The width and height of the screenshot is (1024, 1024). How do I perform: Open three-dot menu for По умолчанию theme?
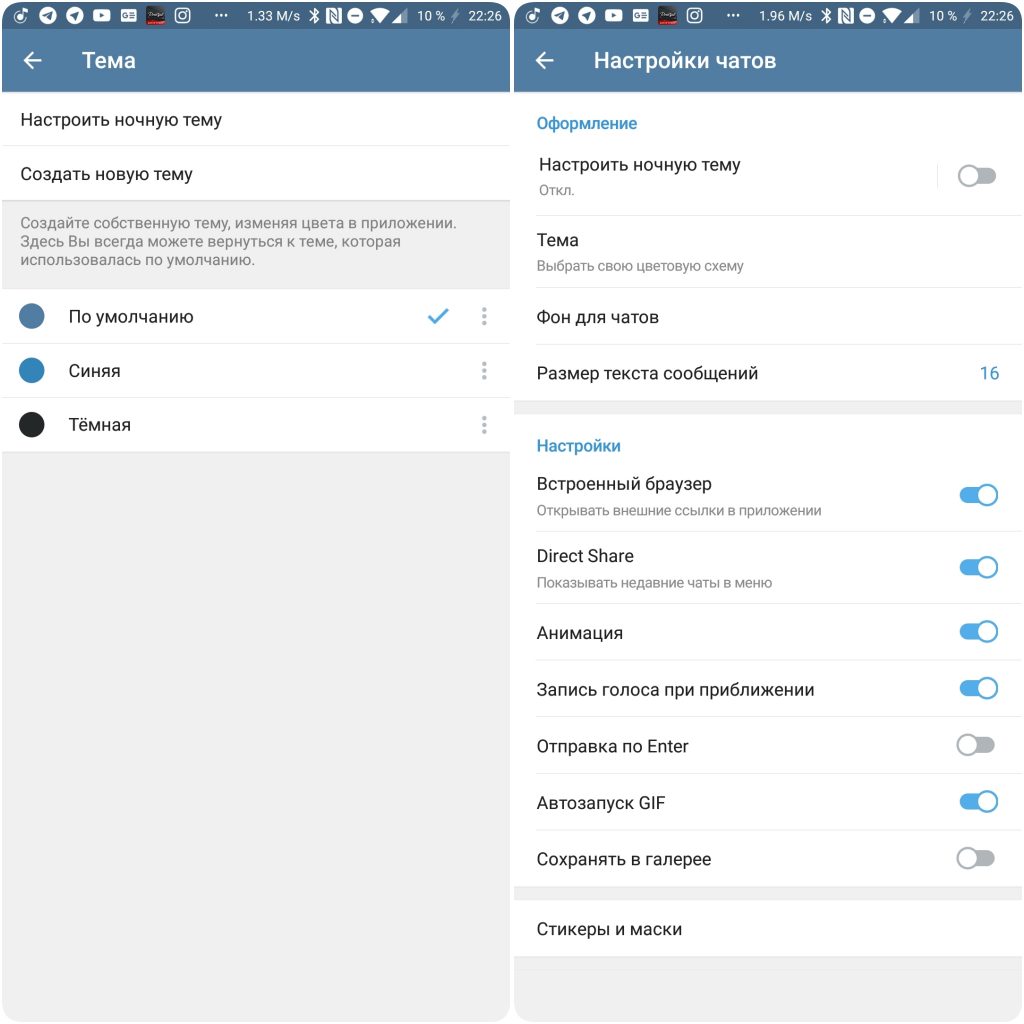point(484,316)
